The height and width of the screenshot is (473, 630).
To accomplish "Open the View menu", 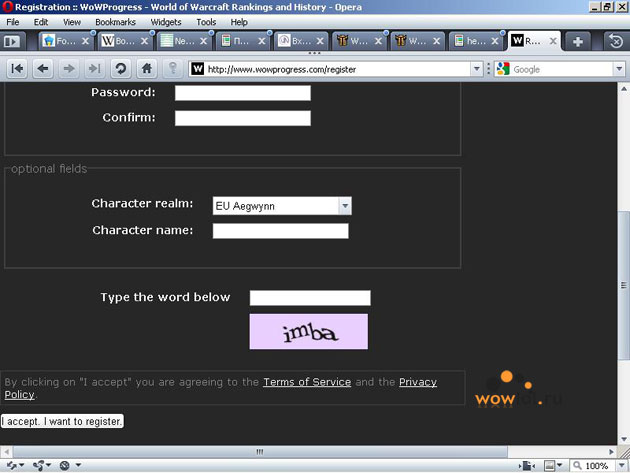I will click(x=72, y=22).
